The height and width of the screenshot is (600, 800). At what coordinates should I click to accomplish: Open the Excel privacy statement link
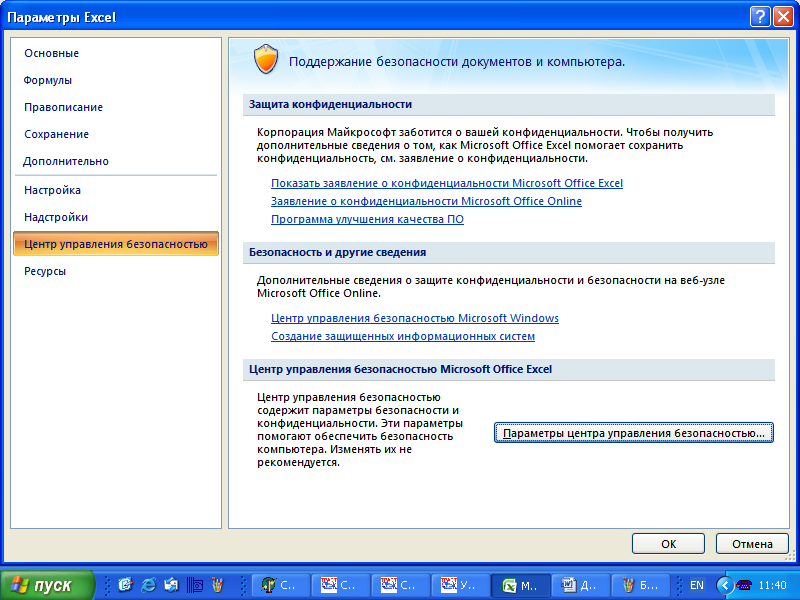446,183
